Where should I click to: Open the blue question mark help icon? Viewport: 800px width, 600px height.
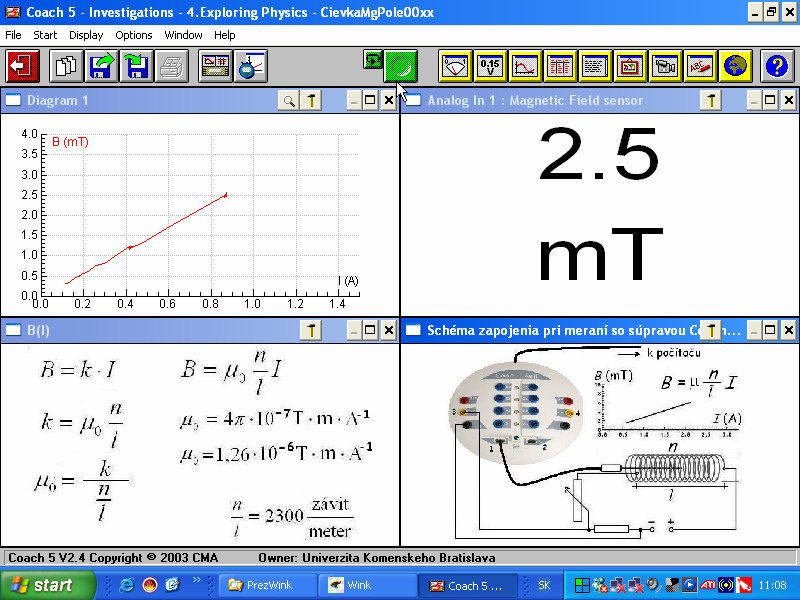coord(777,66)
